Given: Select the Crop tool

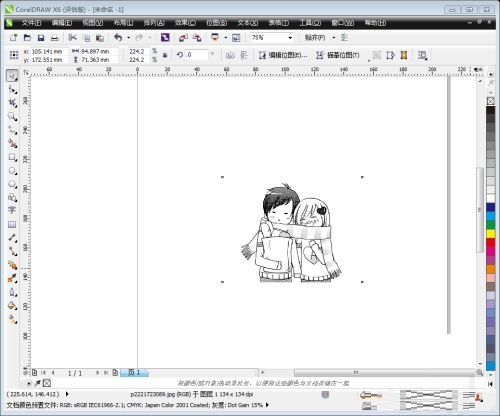Looking at the screenshot, I should tap(12, 103).
